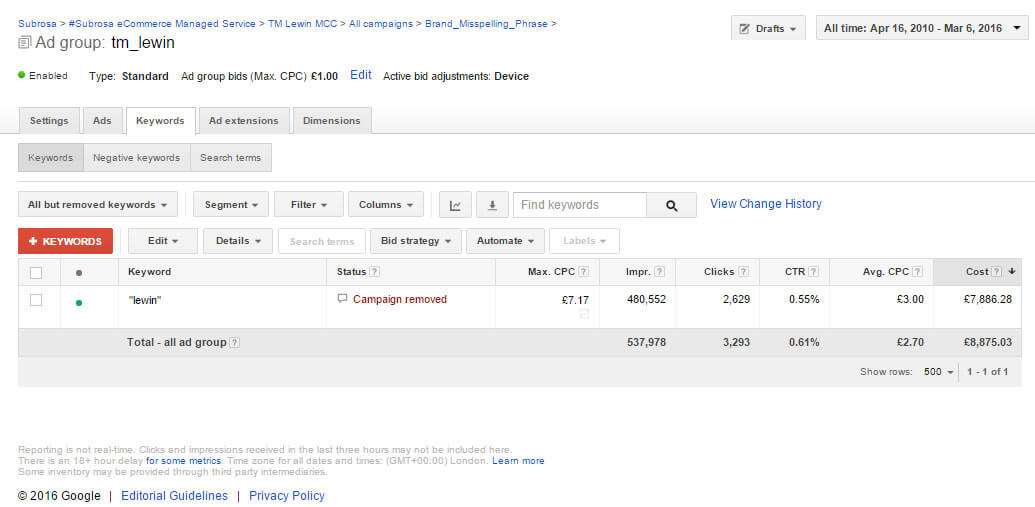Screen dimensions: 1035x507
Task: Open the Learn more link
Action: pyautogui.click(x=518, y=461)
